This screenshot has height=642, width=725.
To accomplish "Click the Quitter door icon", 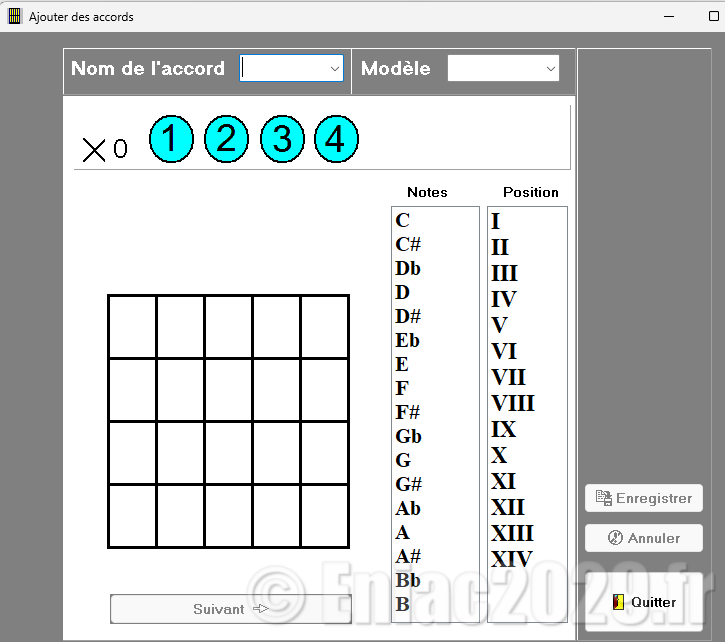I will [618, 602].
